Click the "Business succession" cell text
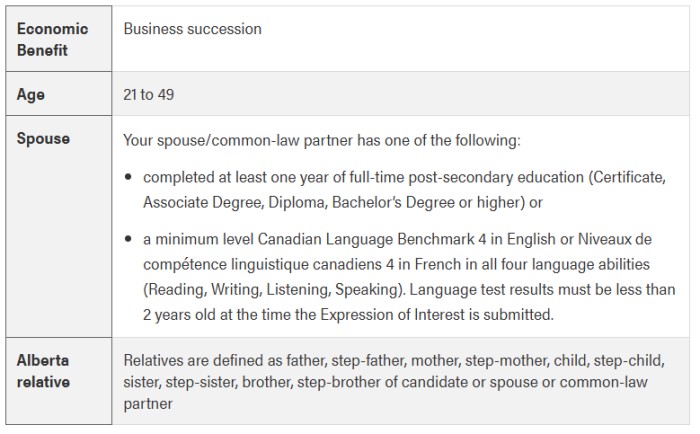The image size is (700, 434). 192,29
